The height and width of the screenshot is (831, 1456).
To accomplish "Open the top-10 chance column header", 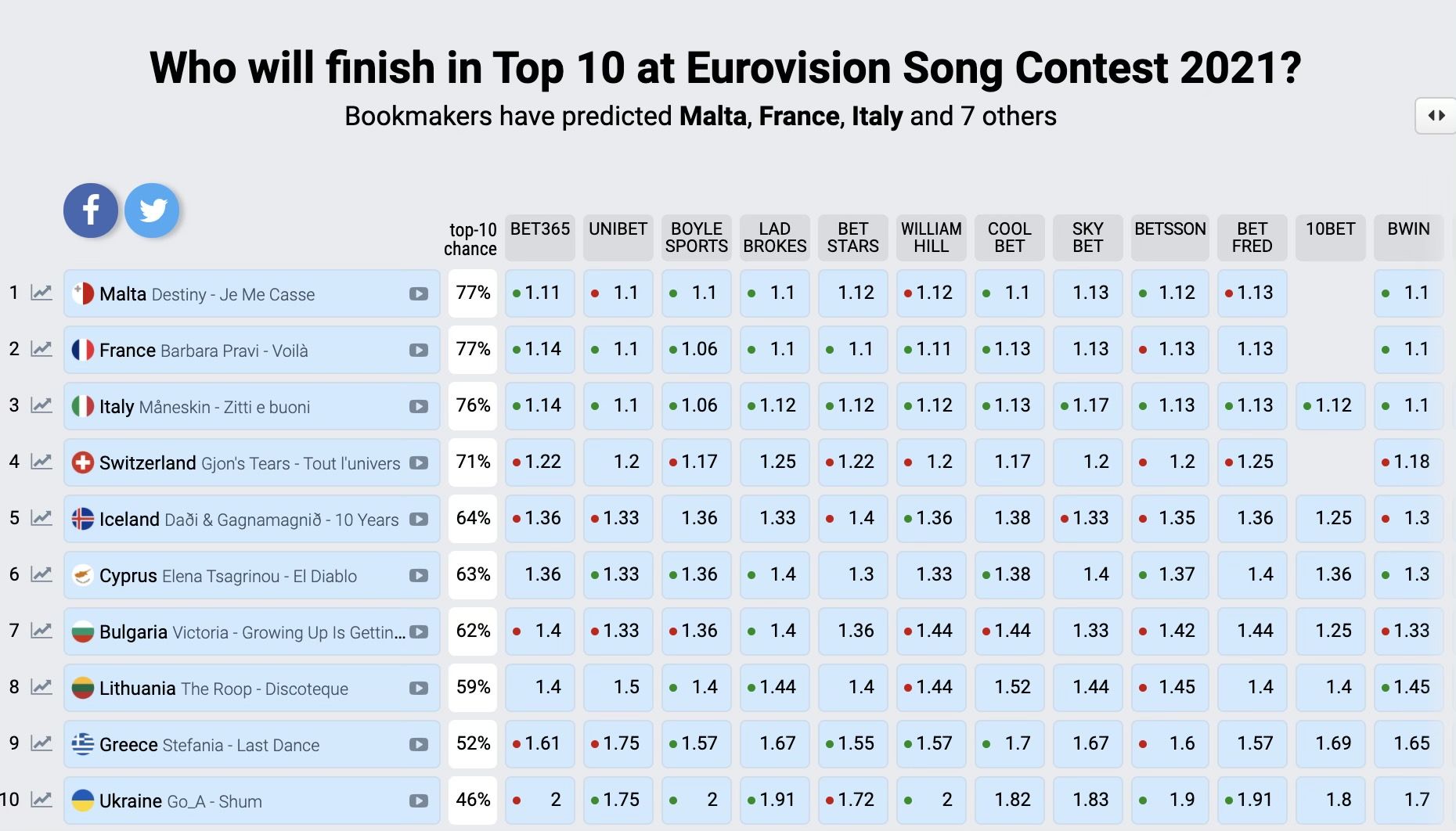I will point(472,237).
